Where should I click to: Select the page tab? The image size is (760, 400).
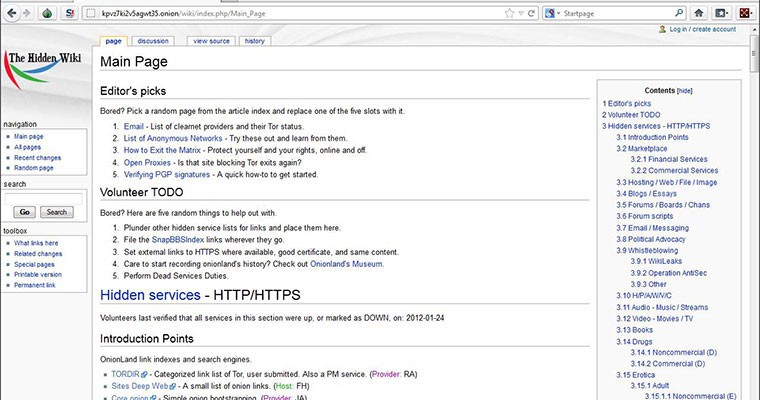(x=113, y=41)
